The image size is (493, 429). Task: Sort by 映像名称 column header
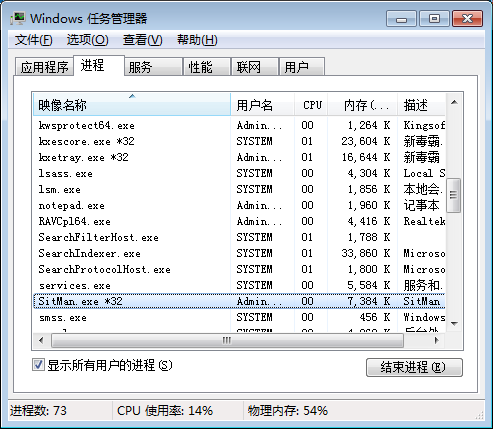click(132, 105)
